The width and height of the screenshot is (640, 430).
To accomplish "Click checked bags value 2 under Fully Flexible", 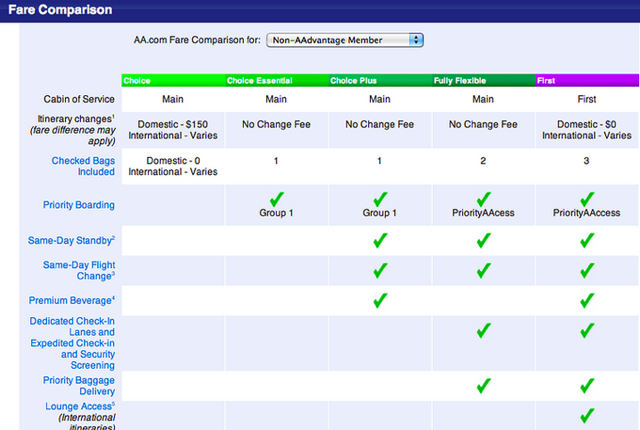I will click(x=483, y=161).
